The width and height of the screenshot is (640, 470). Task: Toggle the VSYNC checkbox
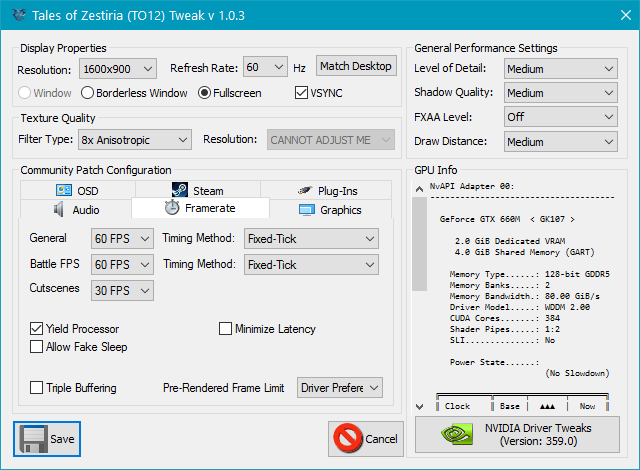pyautogui.click(x=301, y=93)
